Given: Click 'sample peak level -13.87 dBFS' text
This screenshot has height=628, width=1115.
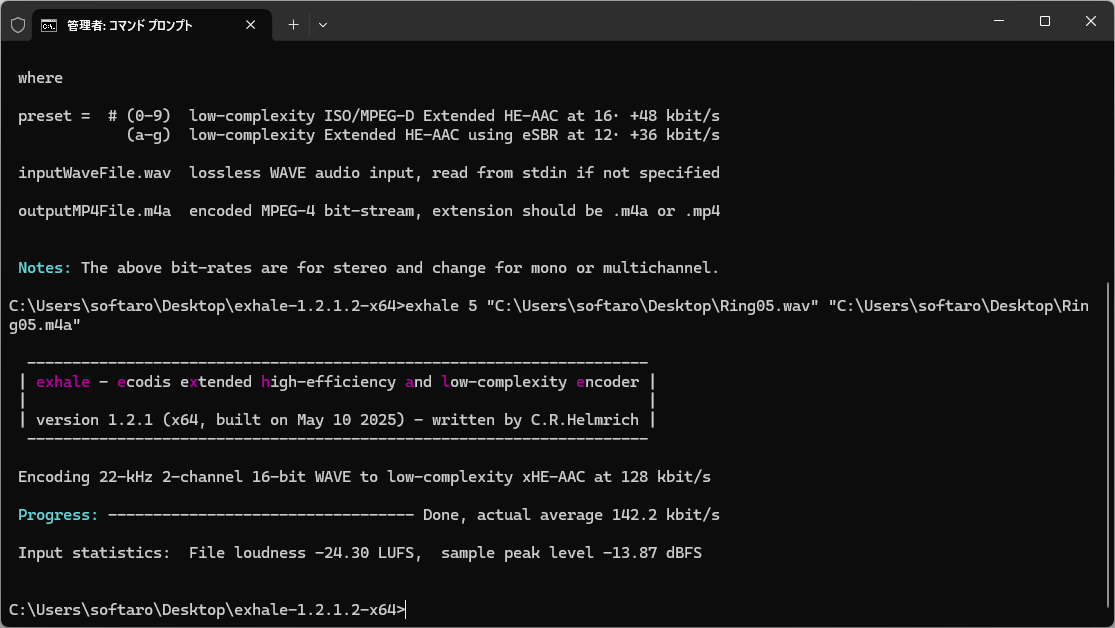Looking at the screenshot, I should (571, 553).
